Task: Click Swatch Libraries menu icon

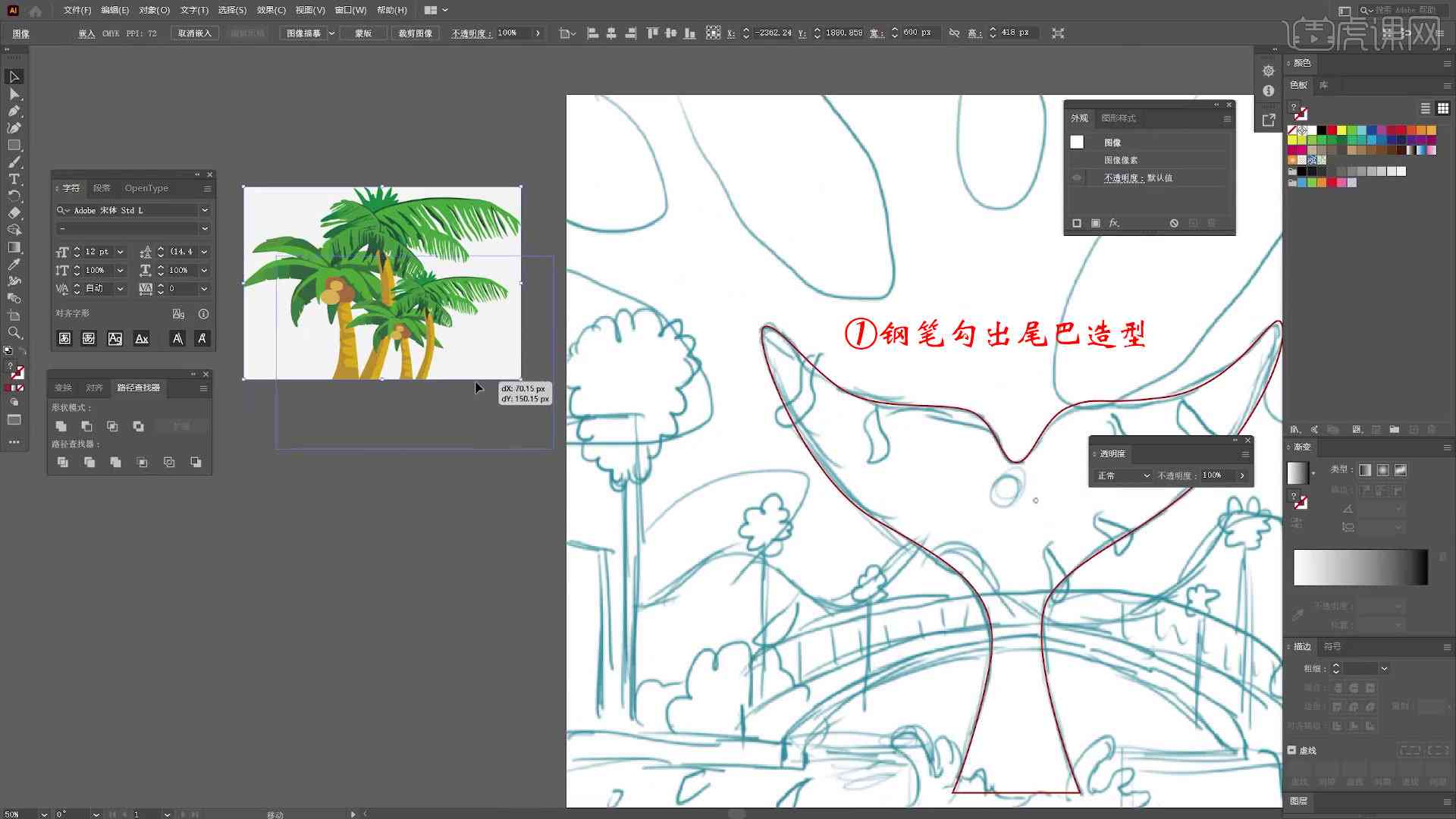Action: (x=1295, y=429)
